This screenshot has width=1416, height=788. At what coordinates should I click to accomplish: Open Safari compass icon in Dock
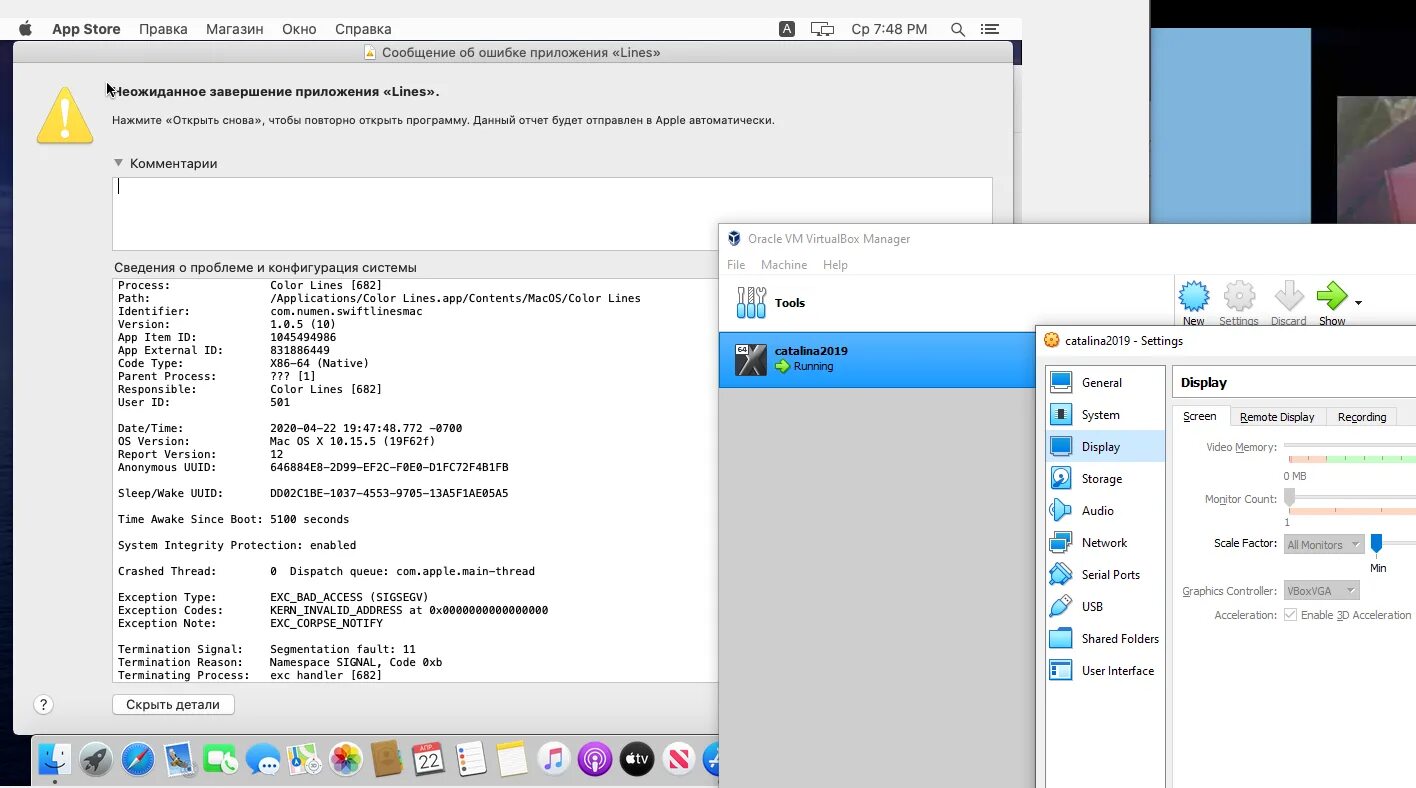pos(138,760)
